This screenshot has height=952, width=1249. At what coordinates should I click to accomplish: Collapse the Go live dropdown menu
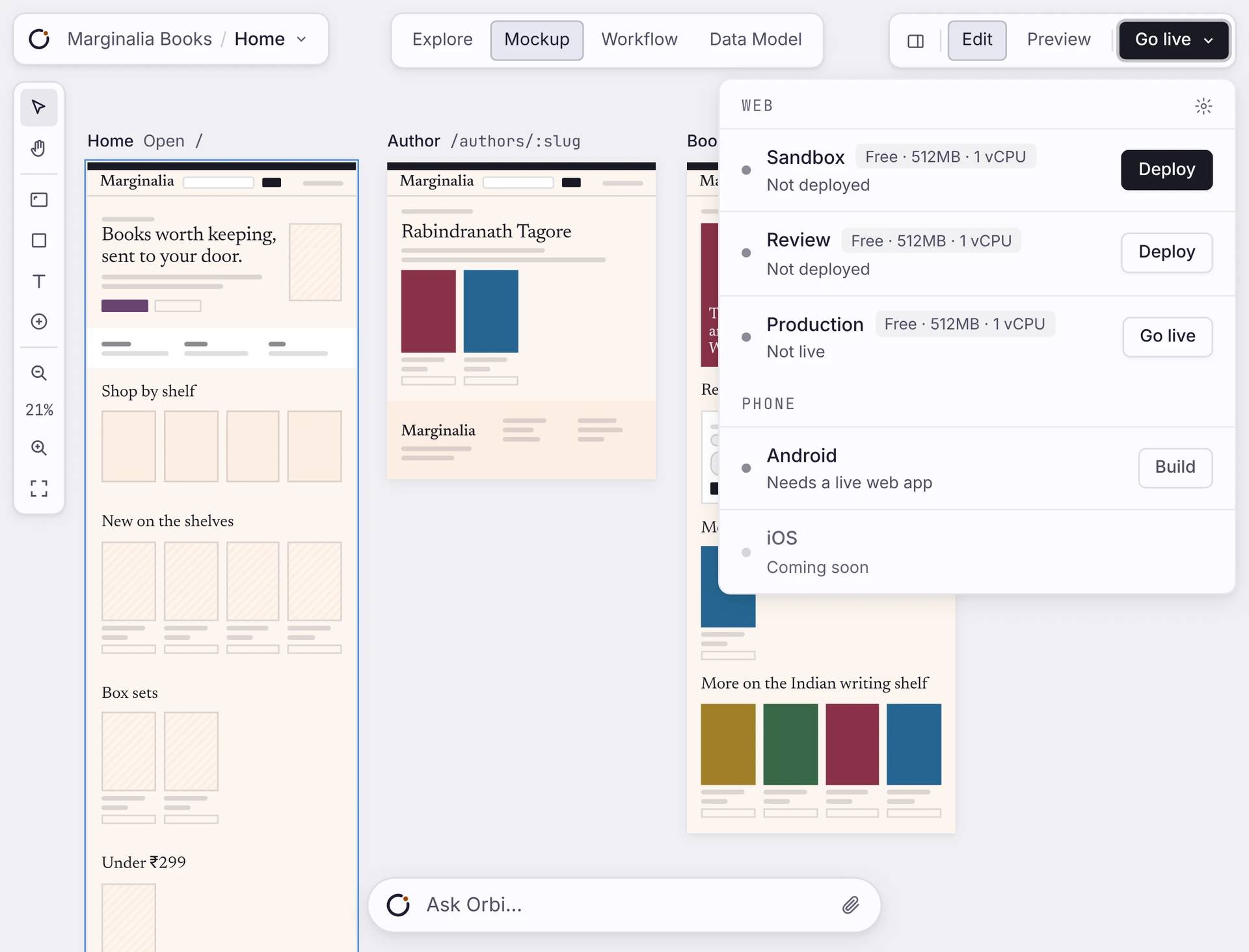click(1174, 40)
